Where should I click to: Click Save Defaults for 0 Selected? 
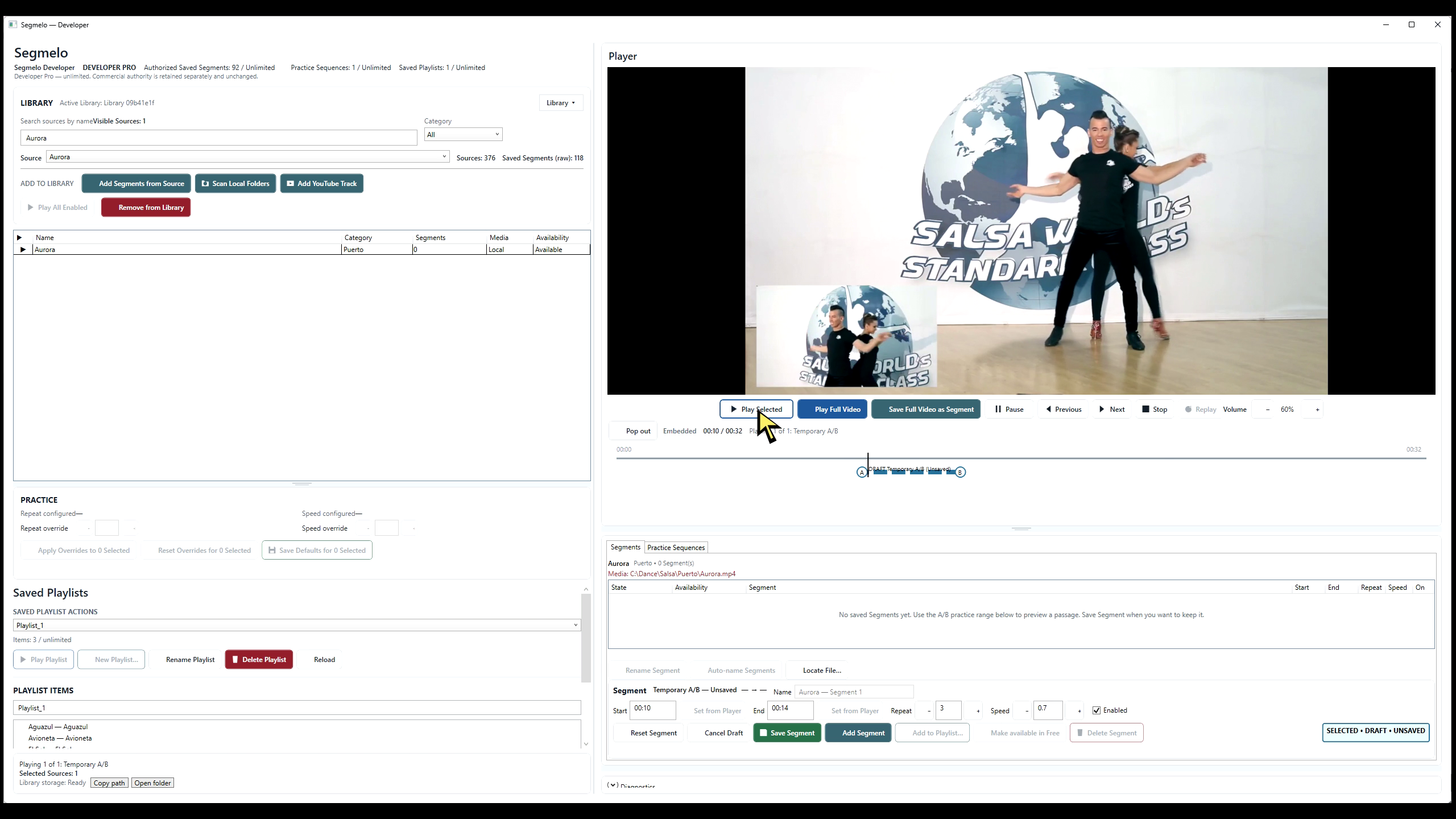coord(317,550)
